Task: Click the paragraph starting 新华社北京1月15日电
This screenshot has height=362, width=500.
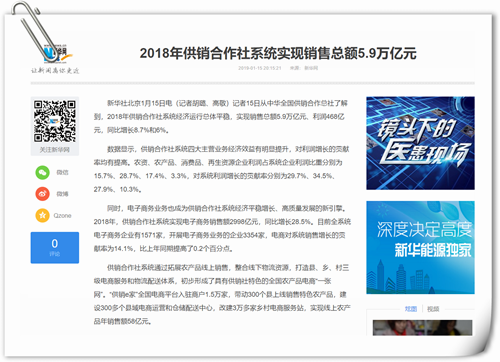Action: pyautogui.click(x=221, y=117)
